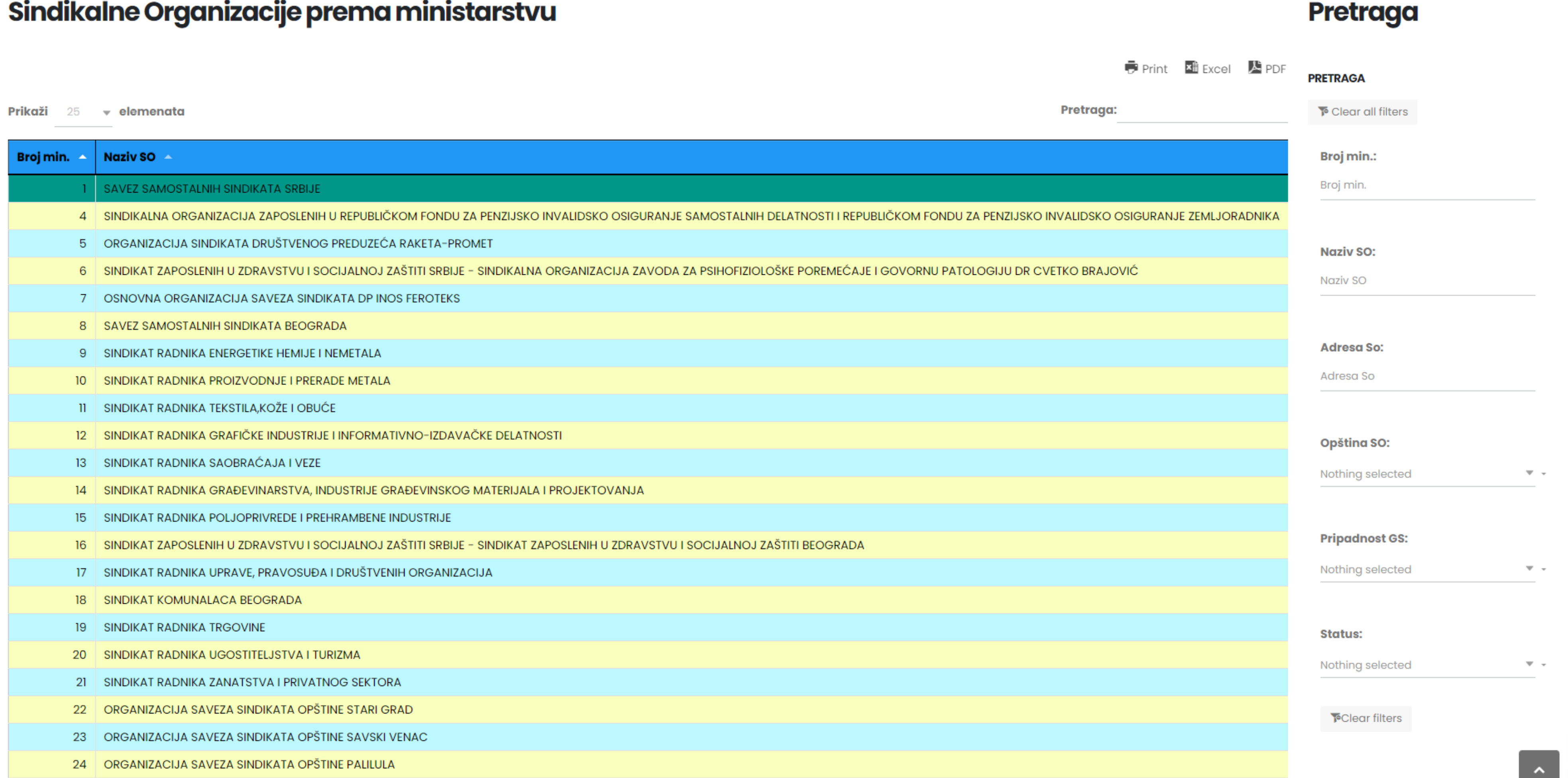
Task: Sort by Naziv SO column arrow
Action: point(168,157)
